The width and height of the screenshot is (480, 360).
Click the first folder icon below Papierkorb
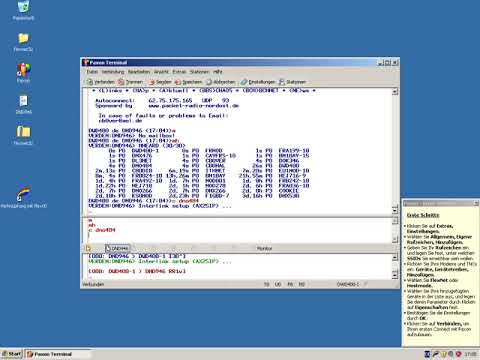pos(23,42)
